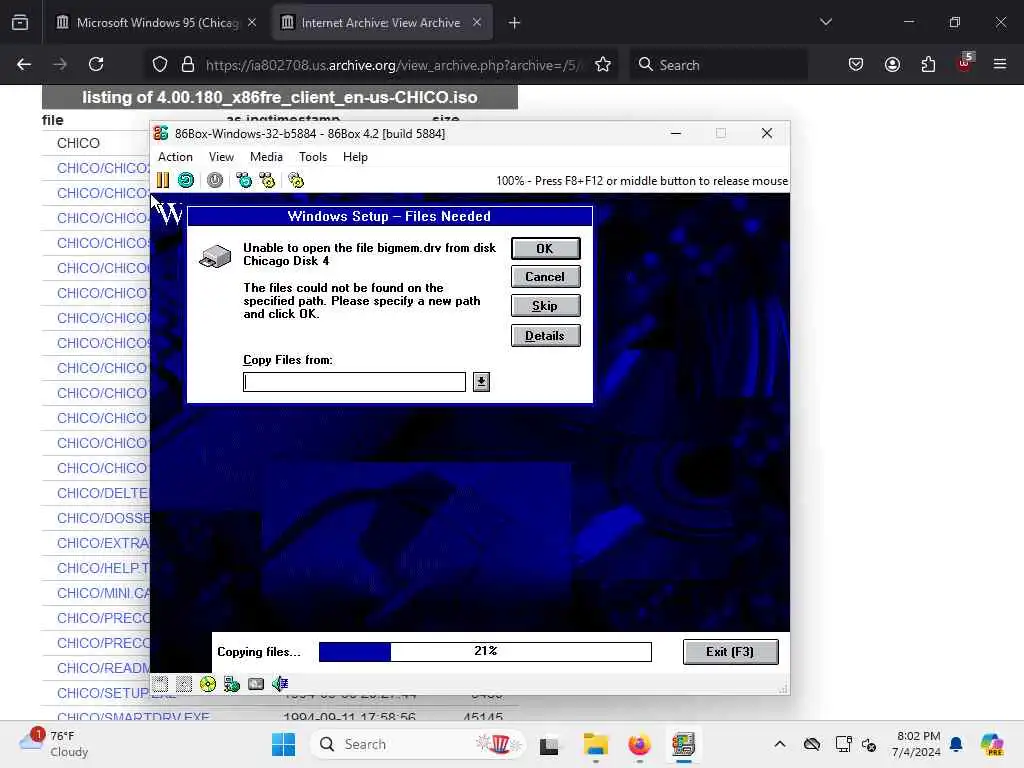The width and height of the screenshot is (1024, 768).
Task: Open the View menu in 86Box
Action: pyautogui.click(x=221, y=157)
